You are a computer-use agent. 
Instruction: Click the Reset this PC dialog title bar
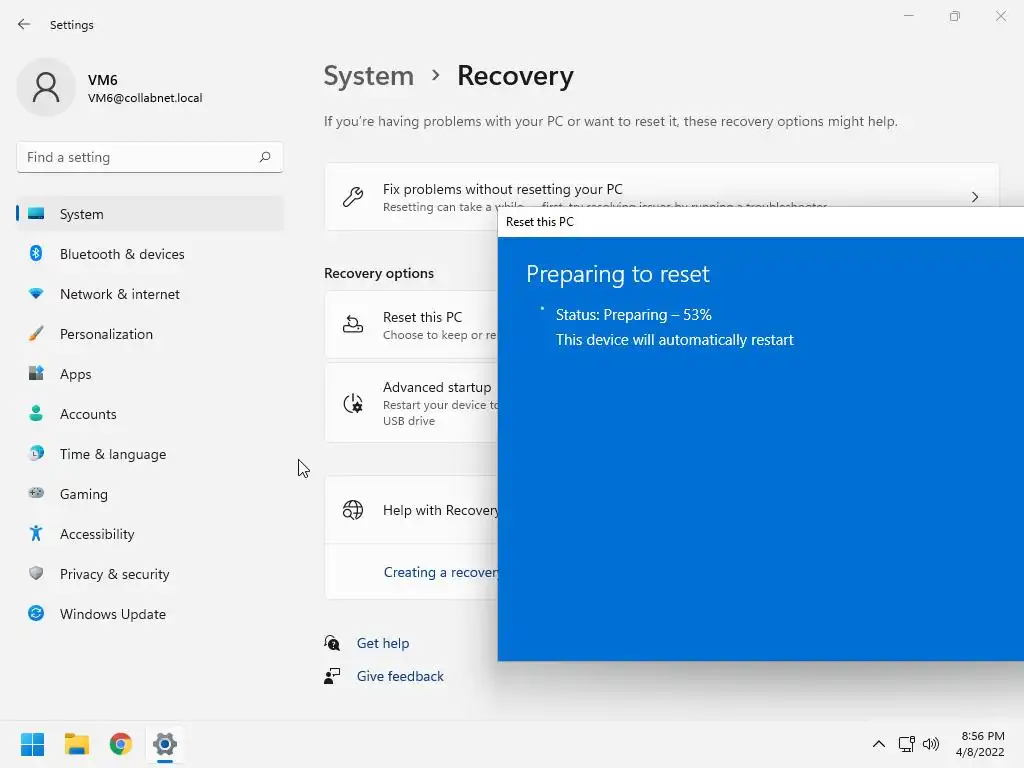tap(761, 222)
